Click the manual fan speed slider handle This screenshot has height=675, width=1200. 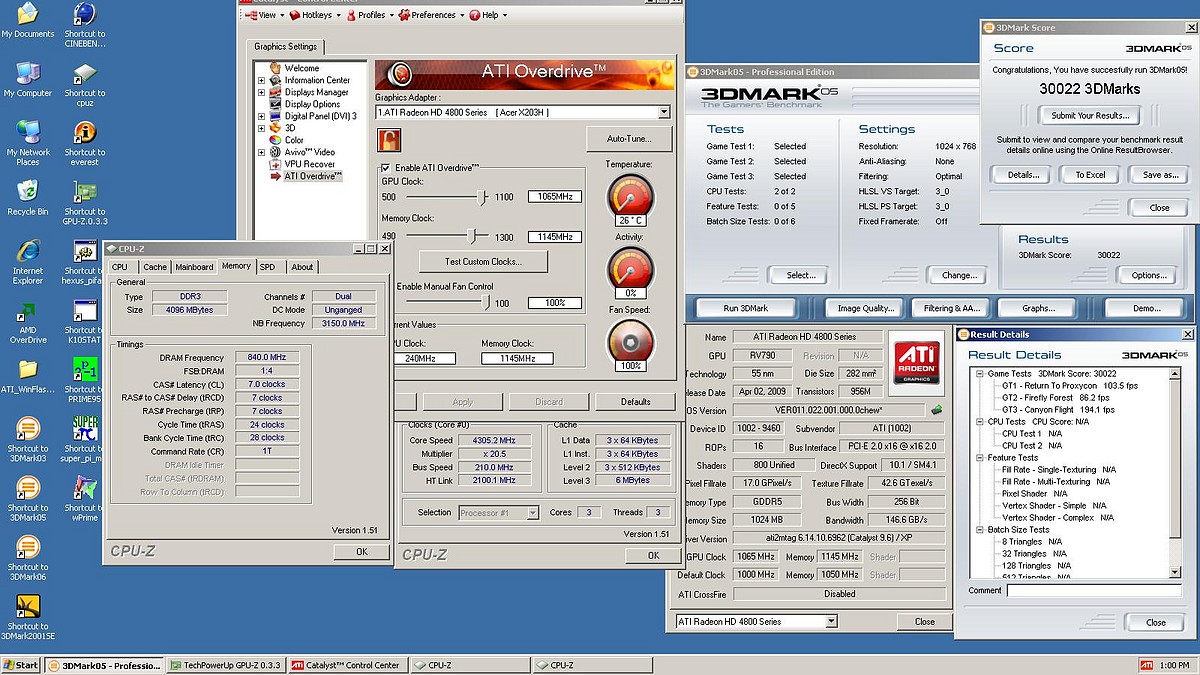click(x=487, y=302)
